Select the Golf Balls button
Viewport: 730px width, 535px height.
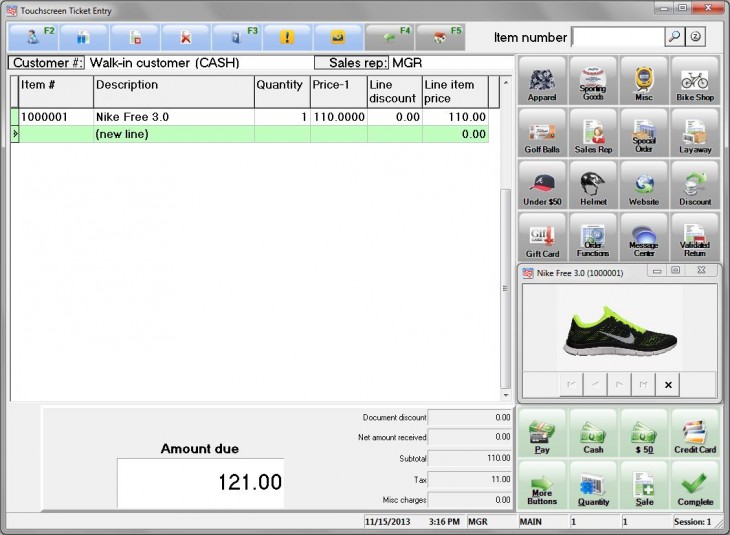(x=542, y=133)
